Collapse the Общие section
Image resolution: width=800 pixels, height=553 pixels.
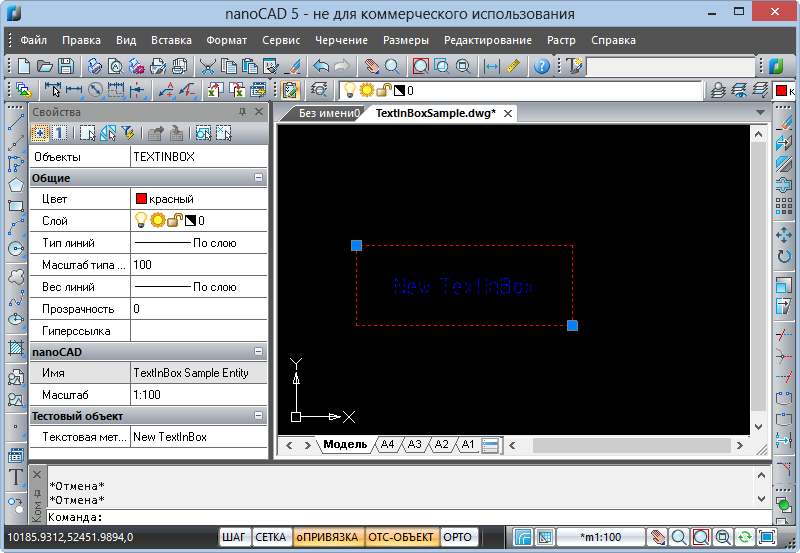(259, 178)
